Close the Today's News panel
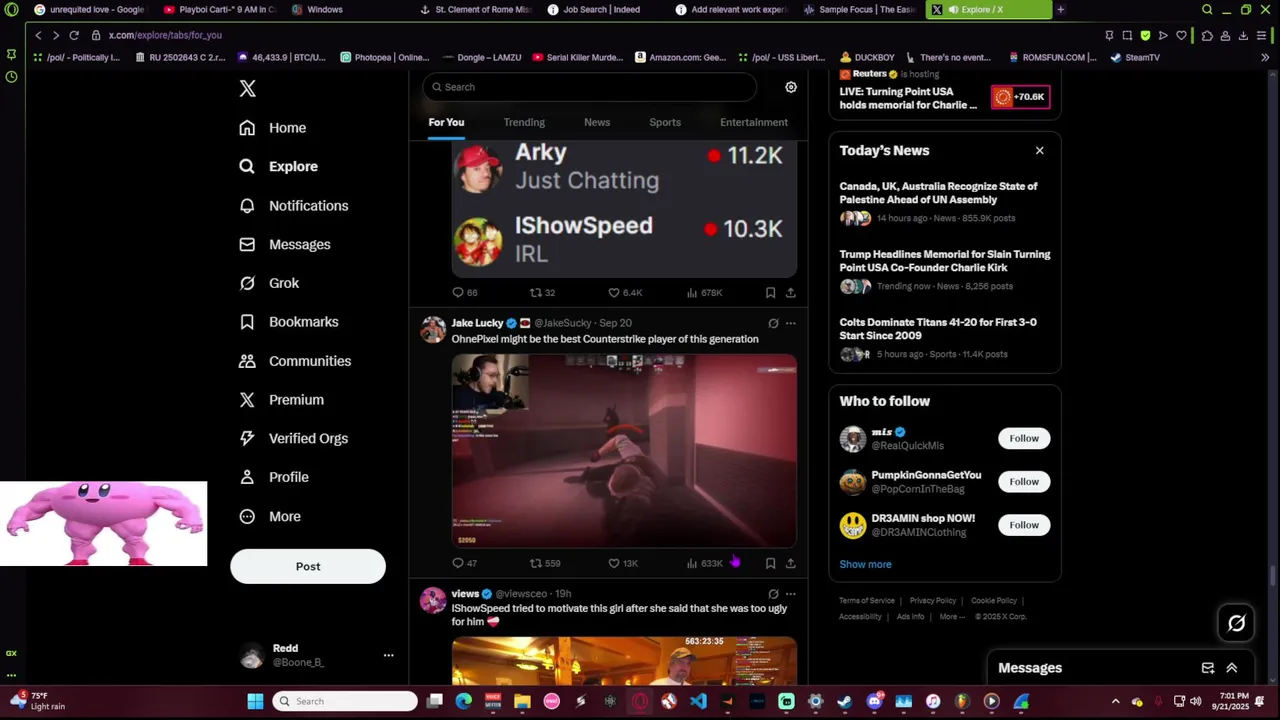 point(1039,151)
